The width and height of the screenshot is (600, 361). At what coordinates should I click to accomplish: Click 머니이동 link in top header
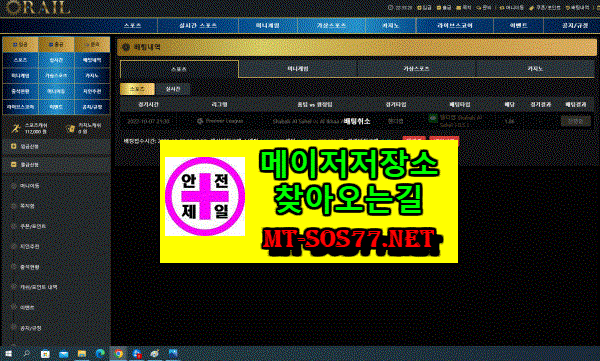(x=512, y=7)
